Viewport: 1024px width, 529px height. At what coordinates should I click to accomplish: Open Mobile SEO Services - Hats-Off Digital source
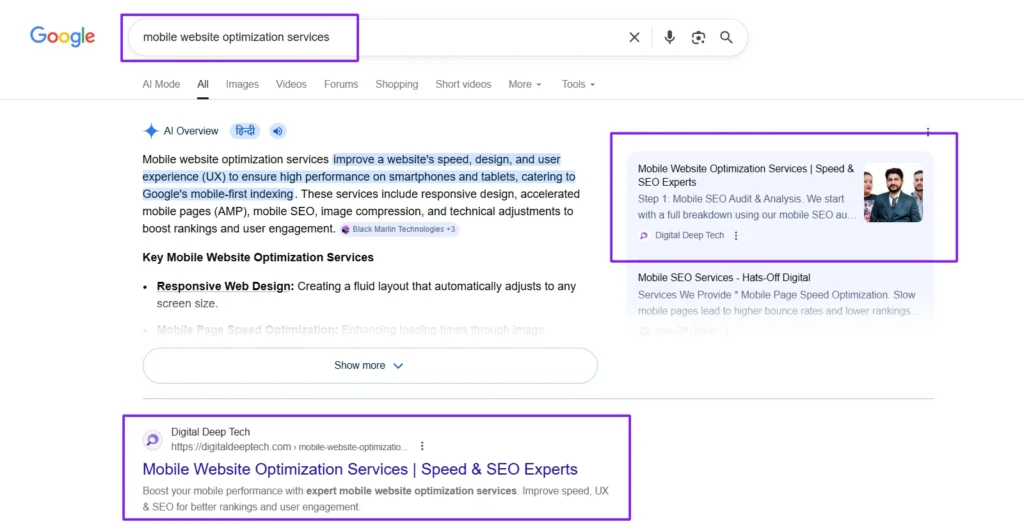724,278
